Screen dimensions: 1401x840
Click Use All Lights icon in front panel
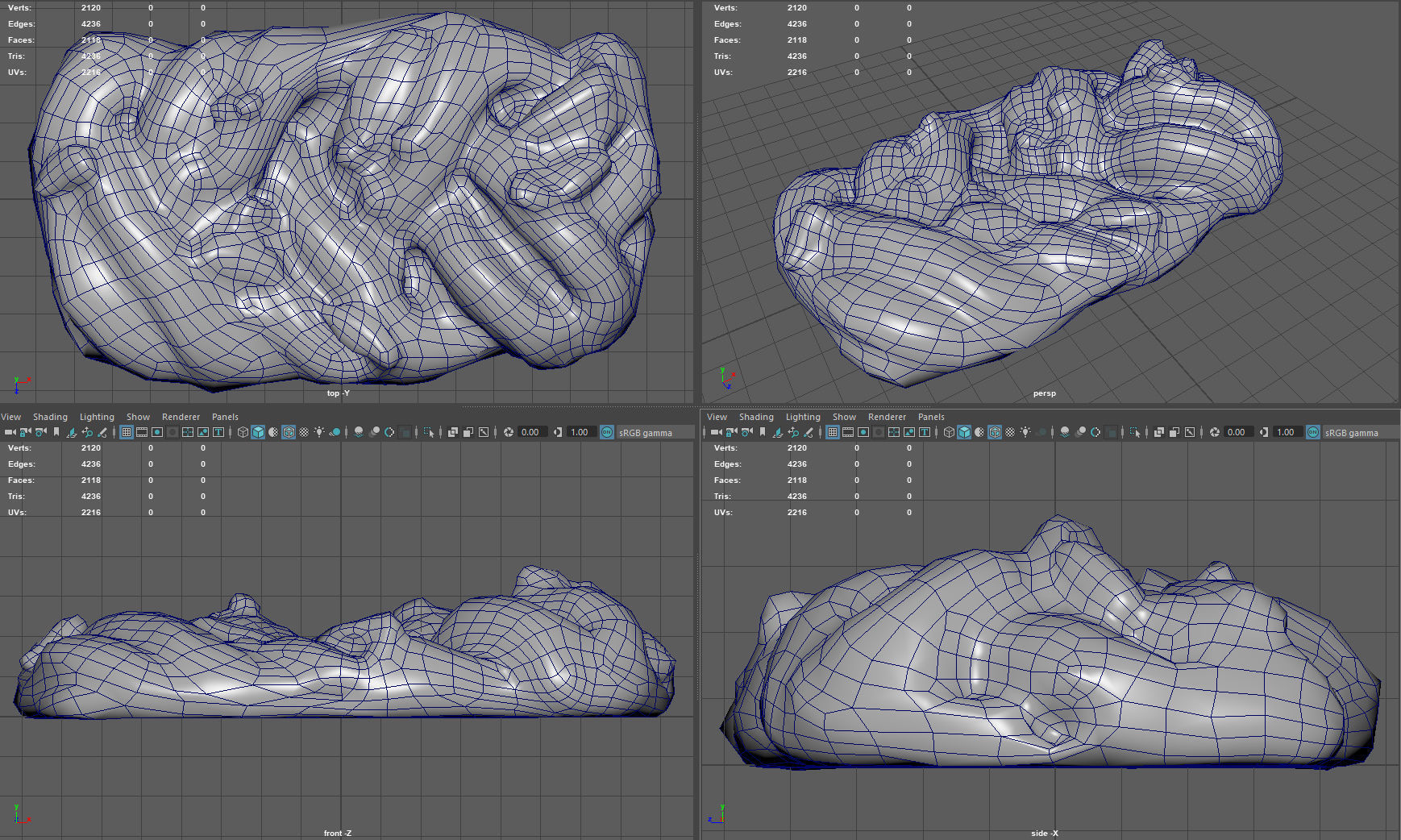(x=319, y=432)
